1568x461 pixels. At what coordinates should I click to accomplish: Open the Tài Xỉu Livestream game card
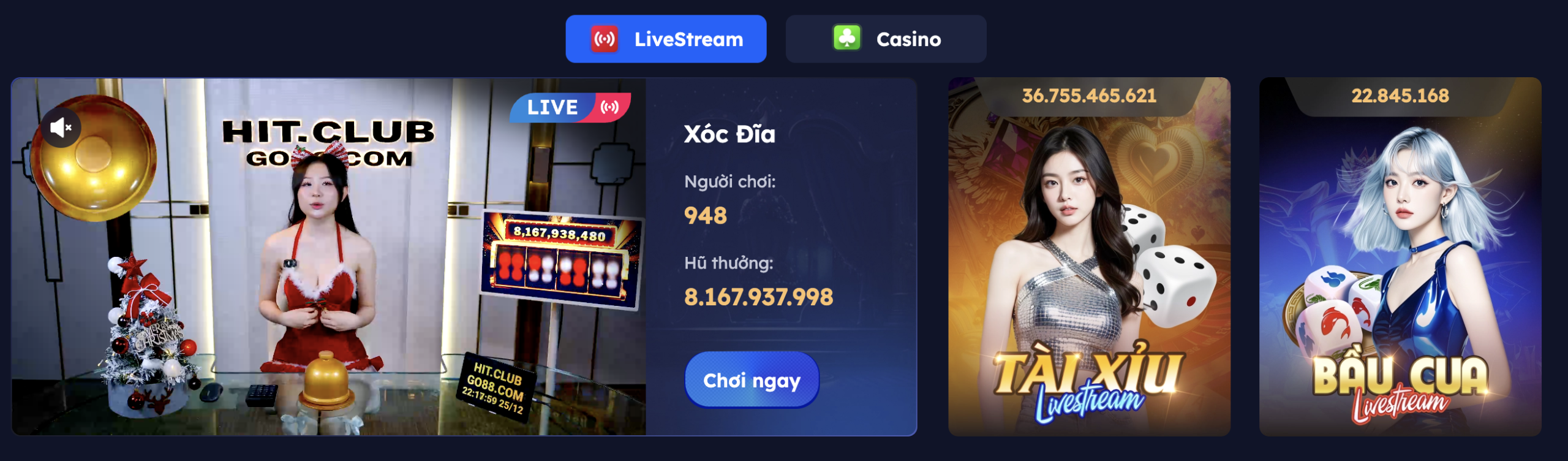[x=1089, y=256]
